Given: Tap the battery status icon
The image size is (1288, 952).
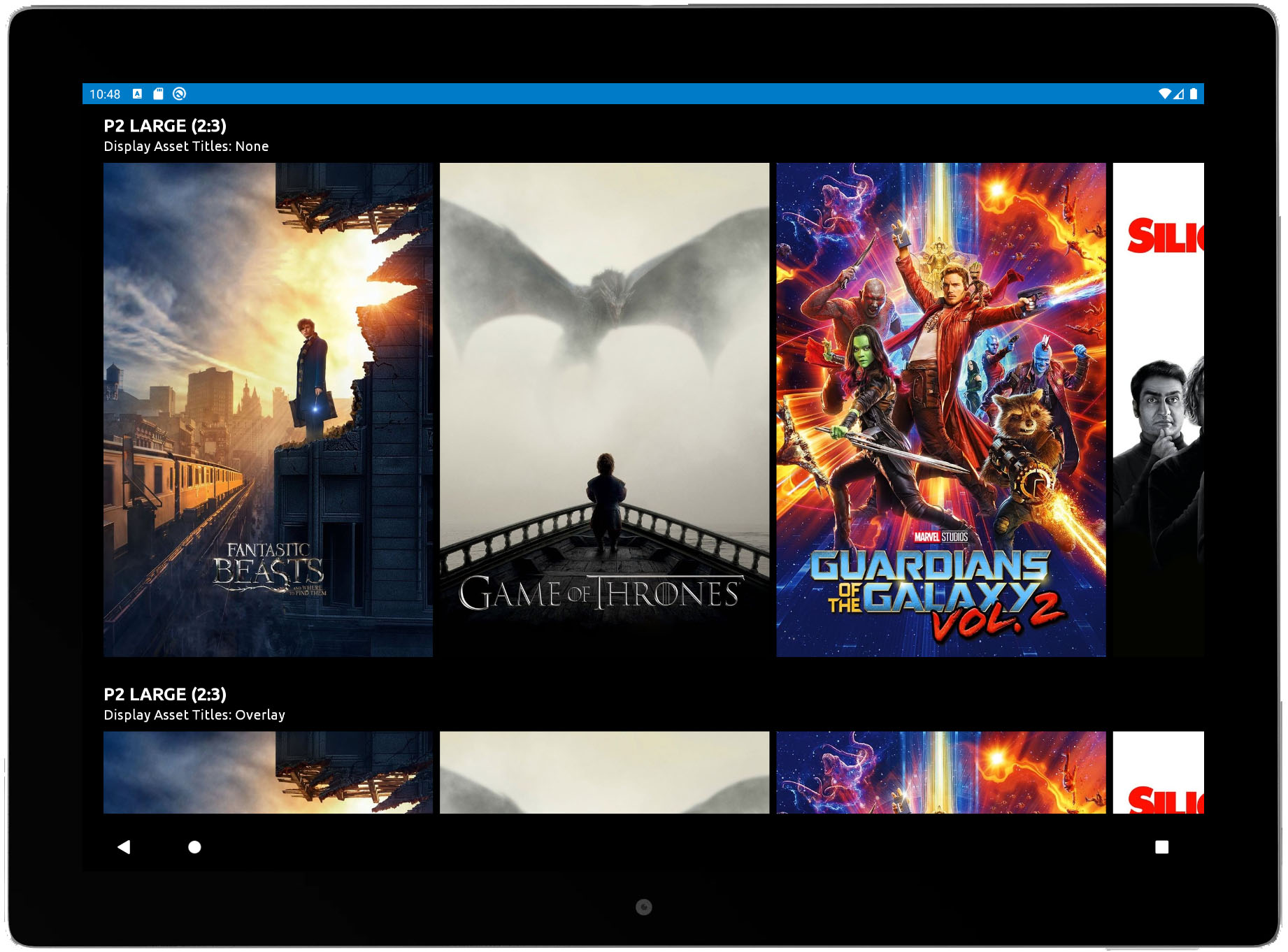Looking at the screenshot, I should tap(1194, 94).
